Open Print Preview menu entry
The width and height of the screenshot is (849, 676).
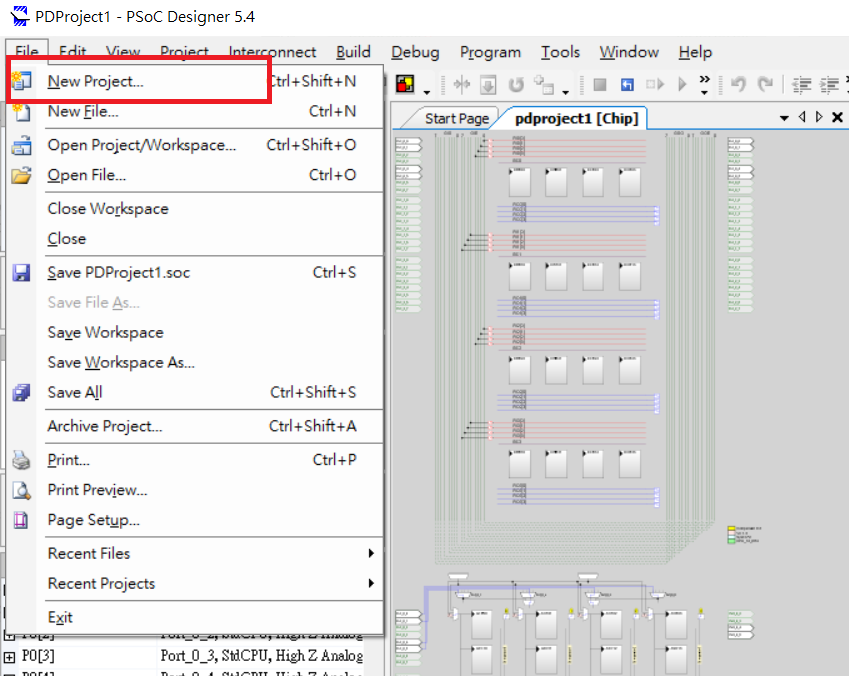click(195, 490)
